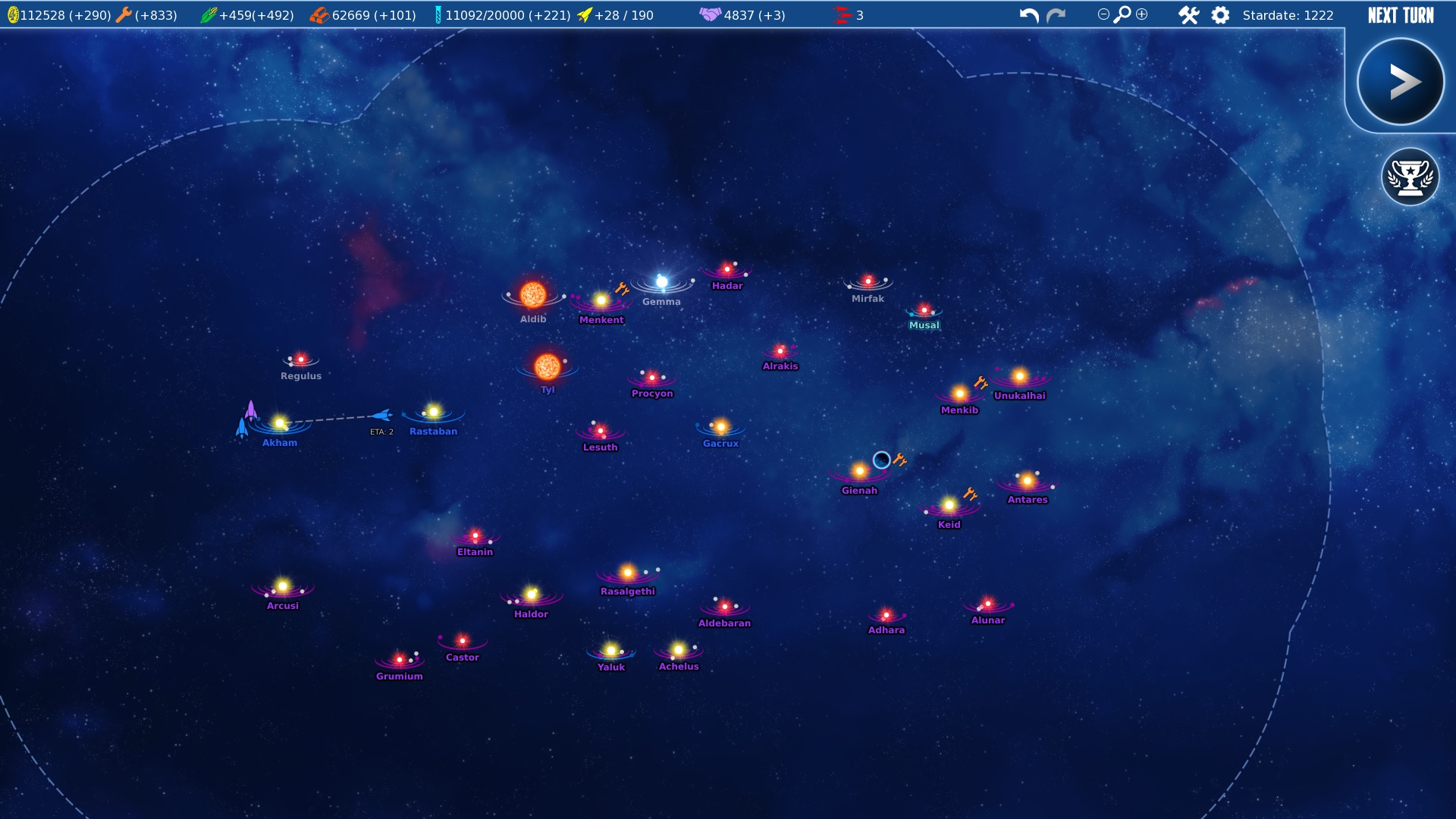1456x819 pixels.
Task: Click the Next Turn arrow button
Action: pyautogui.click(x=1400, y=82)
